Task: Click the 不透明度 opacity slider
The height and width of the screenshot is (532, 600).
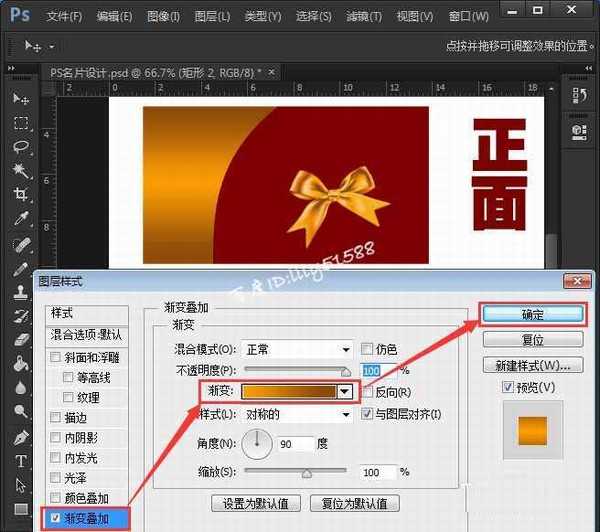Action: tap(298, 371)
